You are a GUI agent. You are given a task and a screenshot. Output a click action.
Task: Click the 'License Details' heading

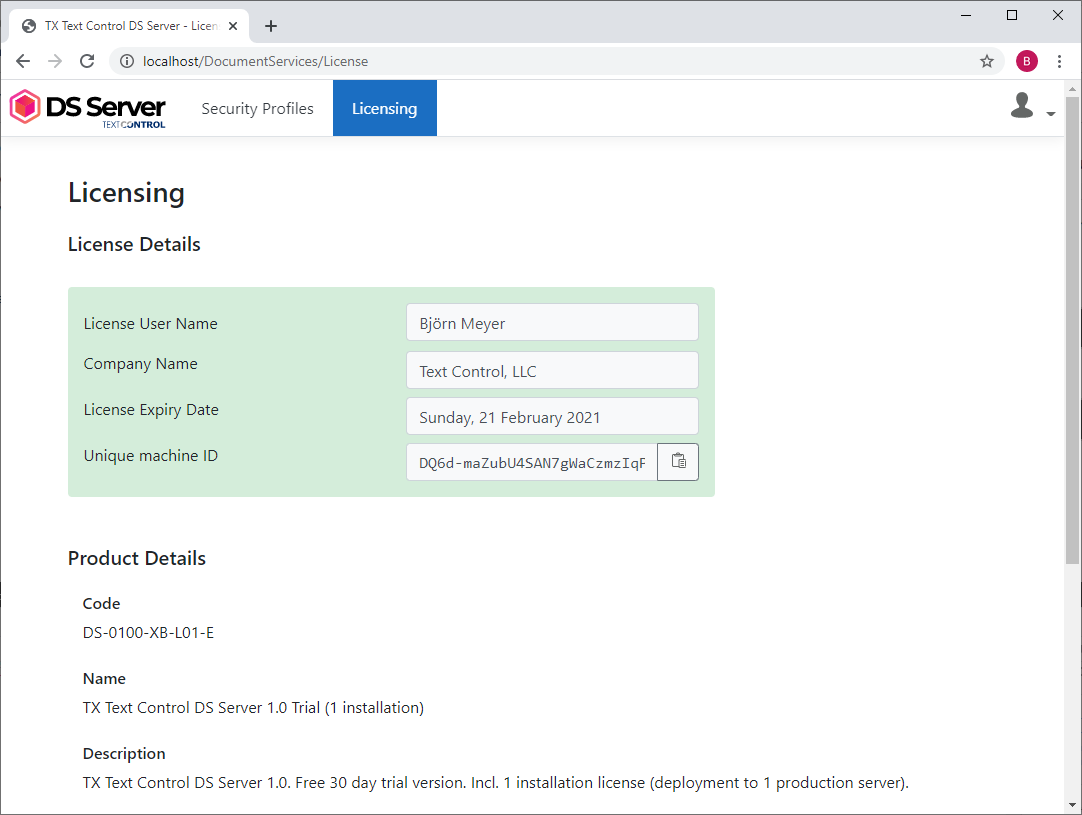134,244
